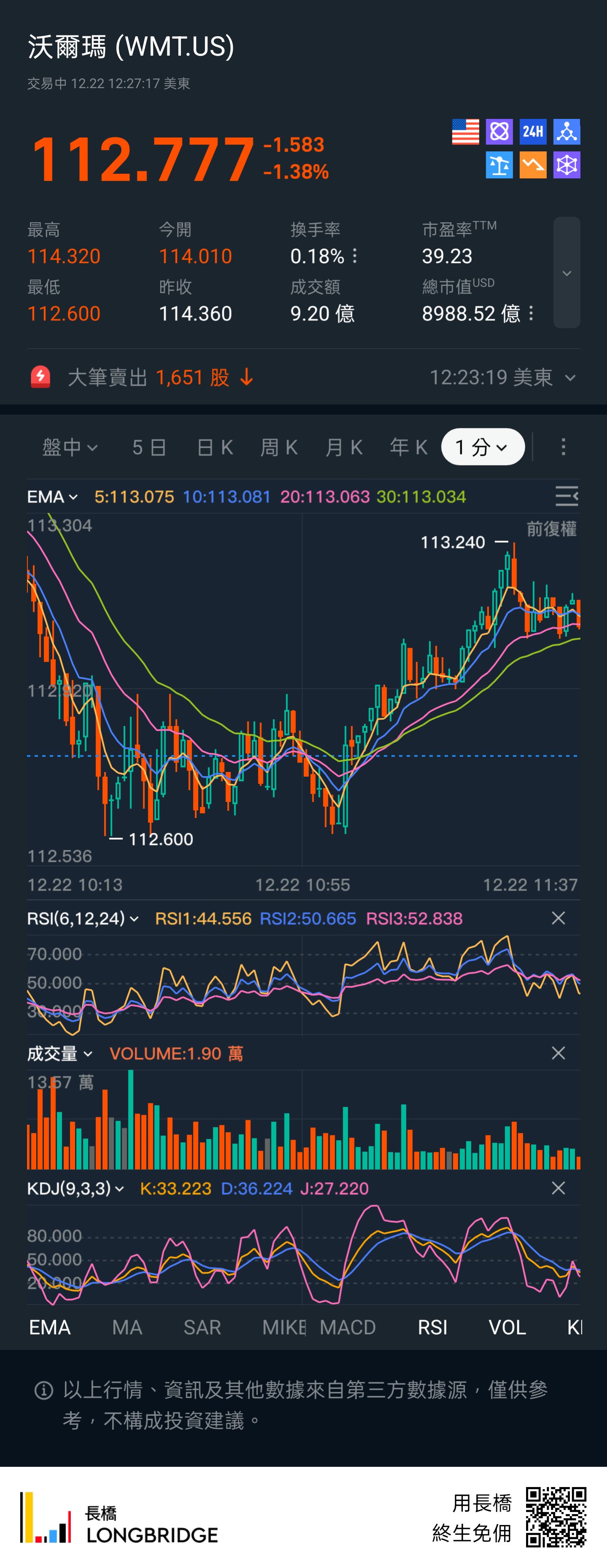607x1568 pixels.
Task: Open the 1 分 interval dropdown
Action: pyautogui.click(x=482, y=447)
